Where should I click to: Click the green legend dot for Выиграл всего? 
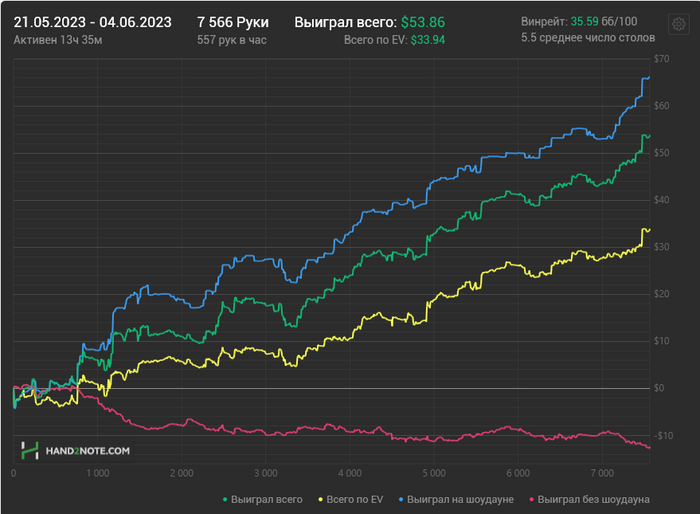point(225,499)
